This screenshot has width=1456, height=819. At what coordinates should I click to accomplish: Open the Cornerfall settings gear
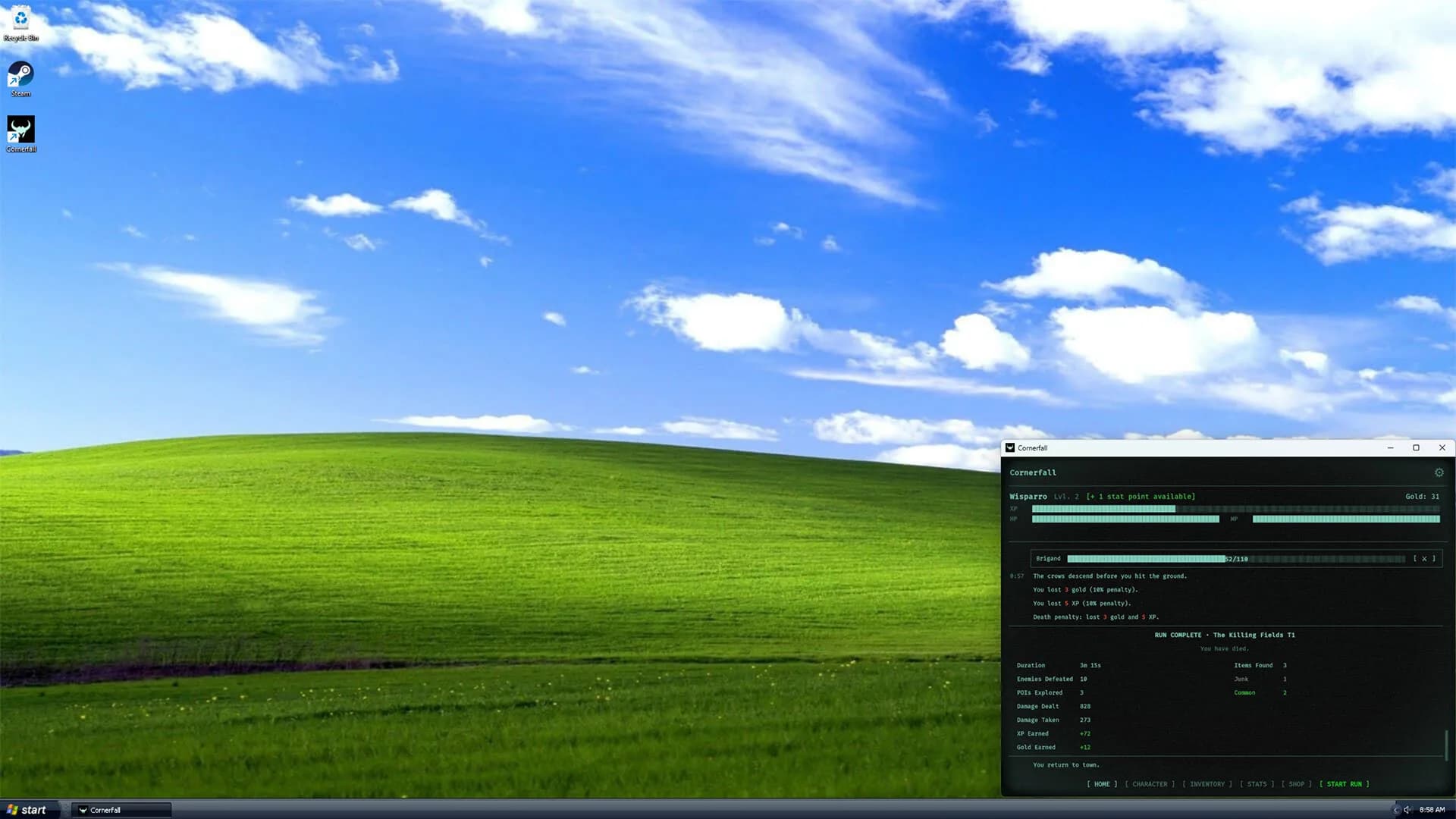pos(1439,472)
